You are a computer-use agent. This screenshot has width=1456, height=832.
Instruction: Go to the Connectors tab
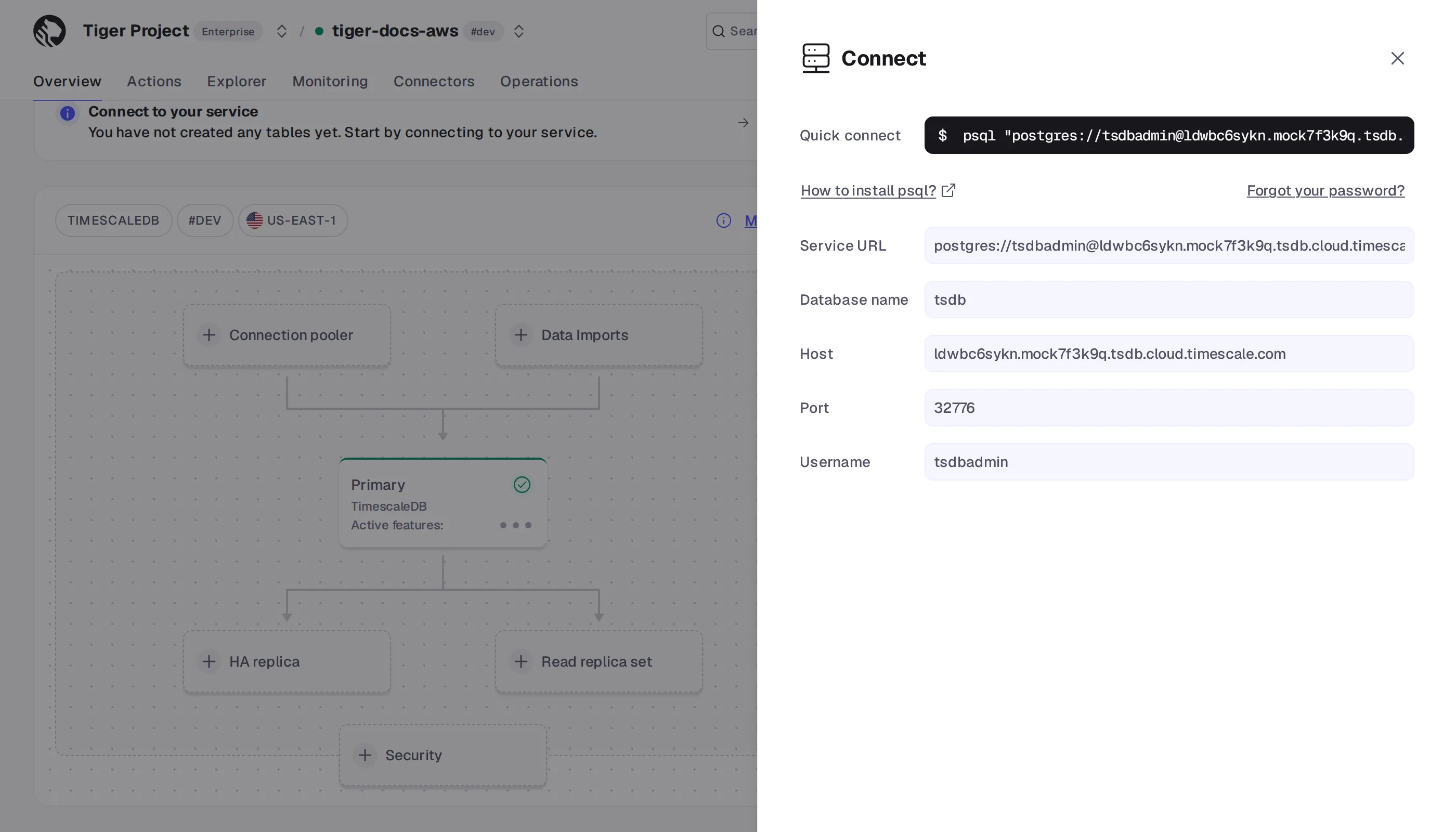pos(434,81)
